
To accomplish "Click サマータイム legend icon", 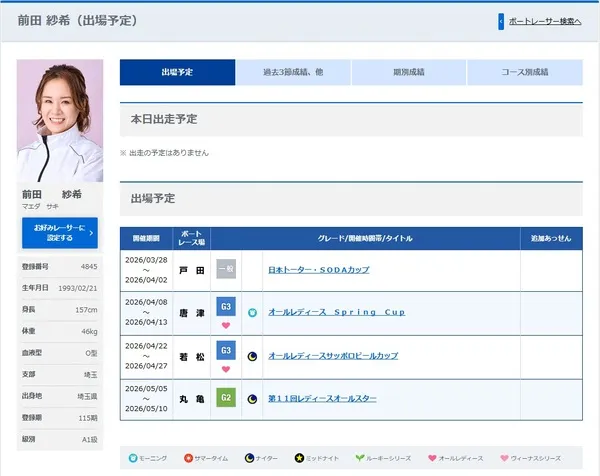I will pyautogui.click(x=188, y=458).
